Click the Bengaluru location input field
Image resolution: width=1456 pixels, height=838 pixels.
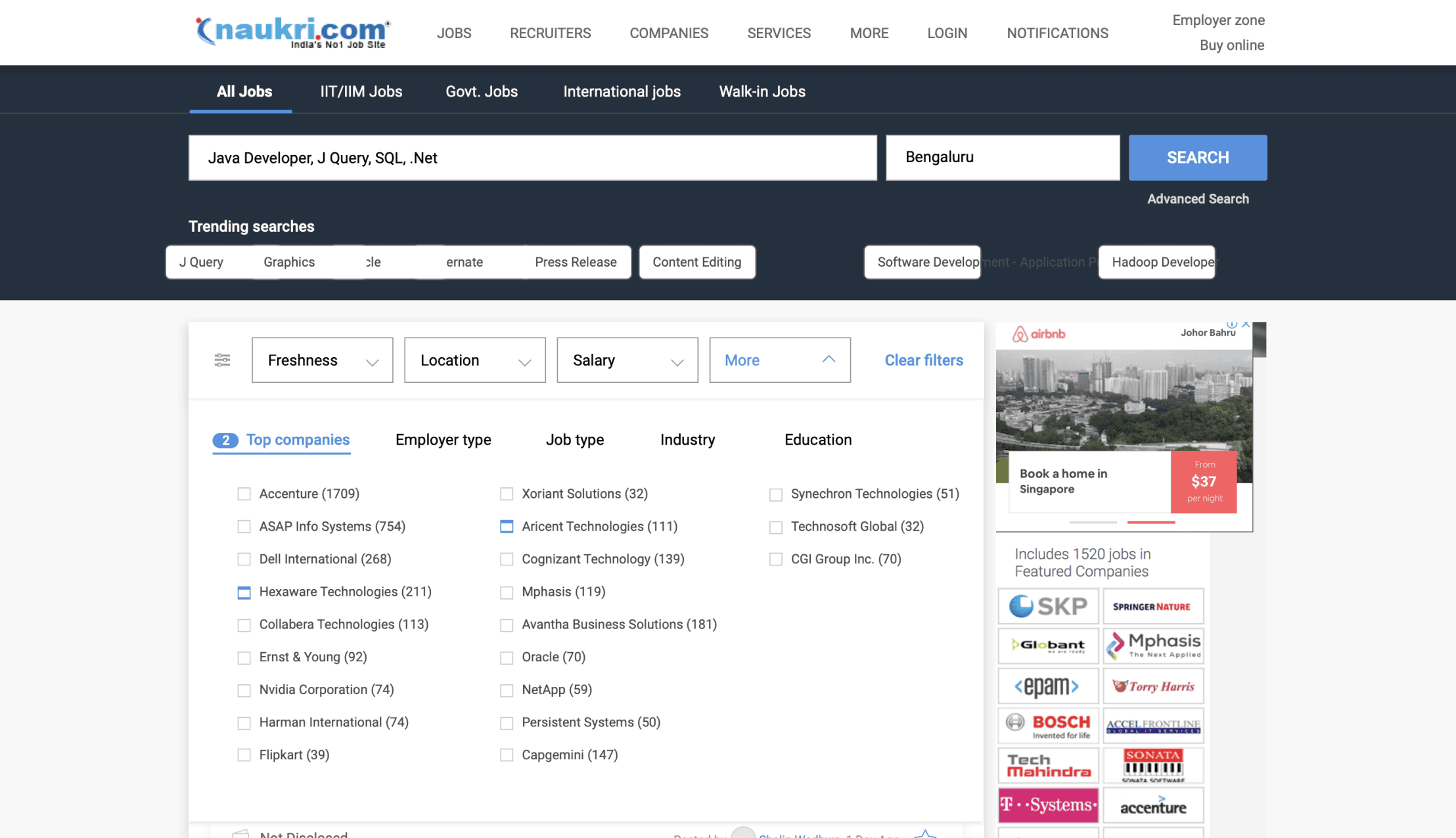1002,158
